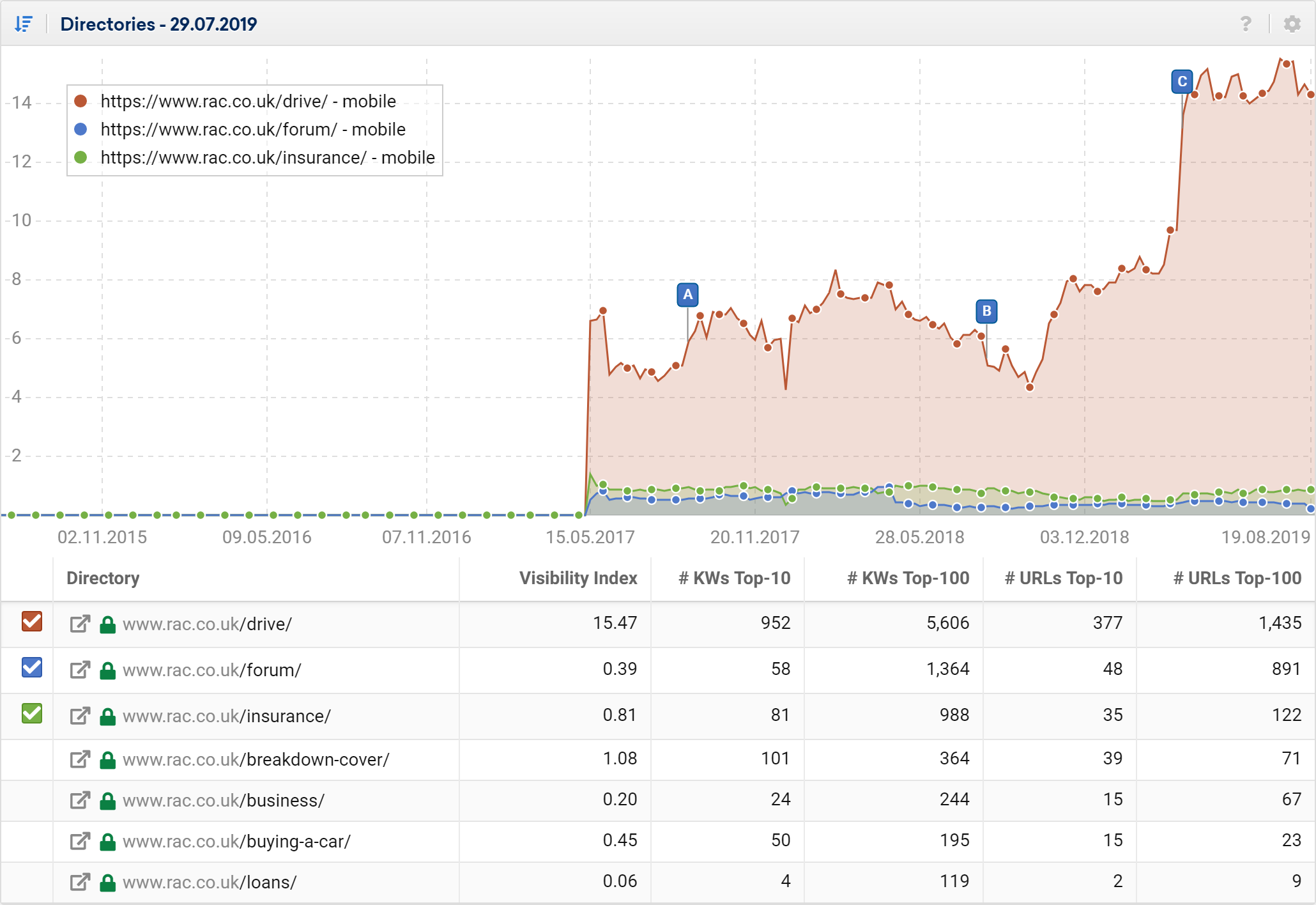
Task: Open the help question mark icon
Action: (x=1245, y=24)
